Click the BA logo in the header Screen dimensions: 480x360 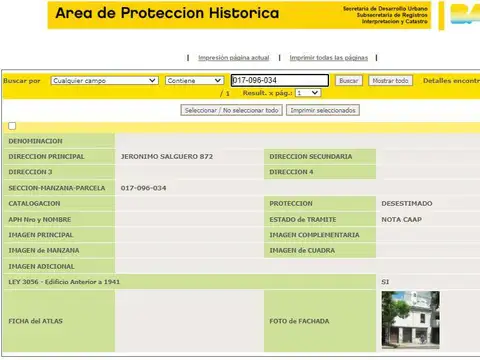pyautogui.click(x=465, y=14)
